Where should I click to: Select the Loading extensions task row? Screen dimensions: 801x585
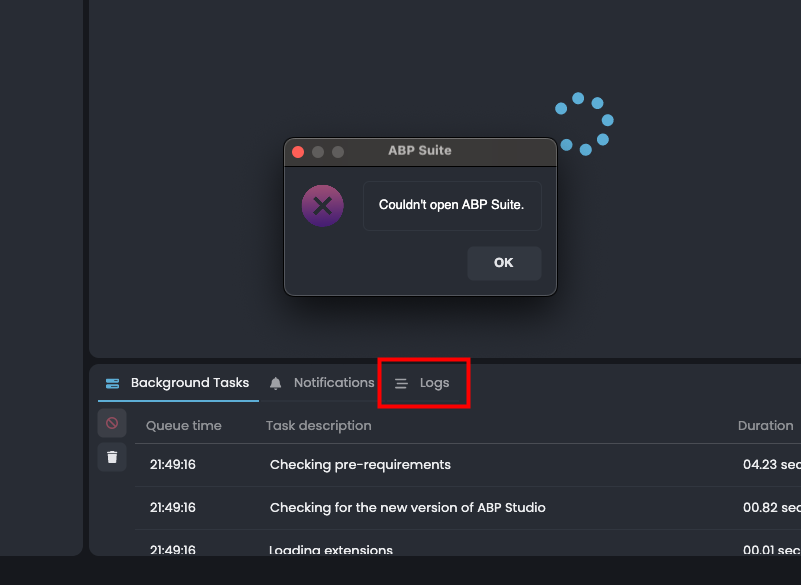tap(331, 549)
